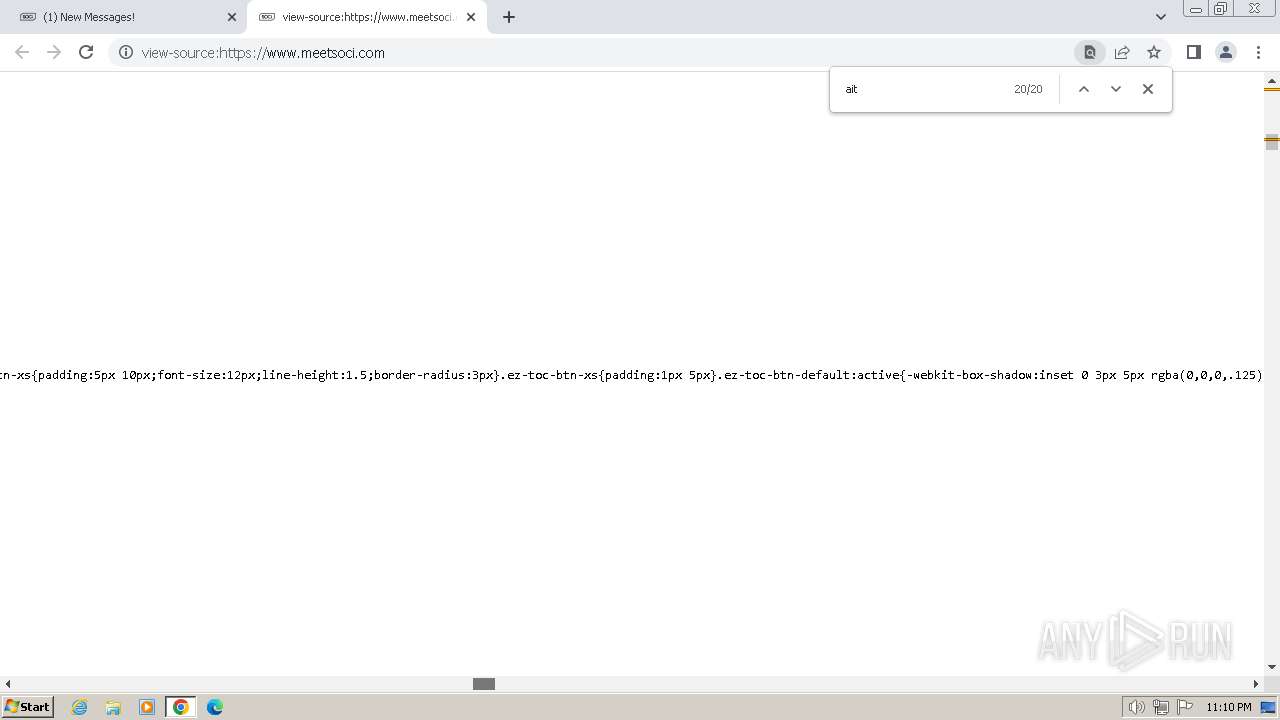Open File Explorer from taskbar

[x=113, y=707]
